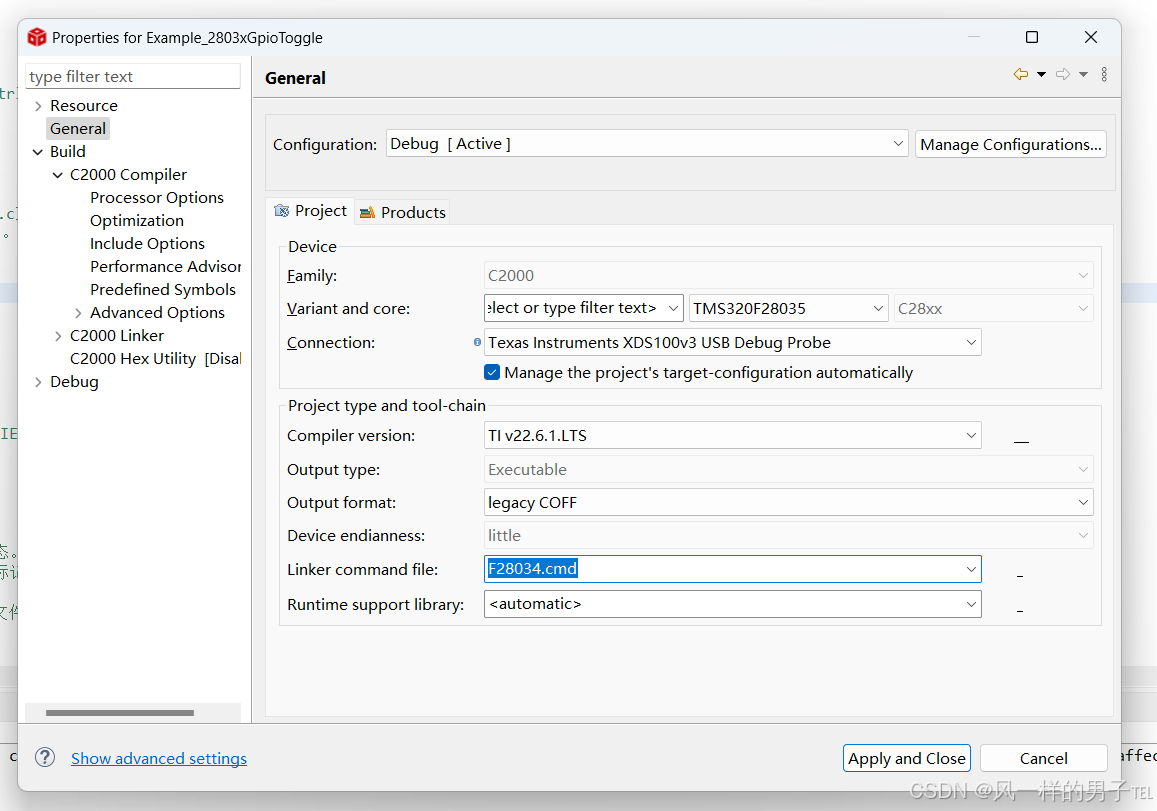Click Apply and Close button
The height and width of the screenshot is (811, 1157).
(x=907, y=758)
